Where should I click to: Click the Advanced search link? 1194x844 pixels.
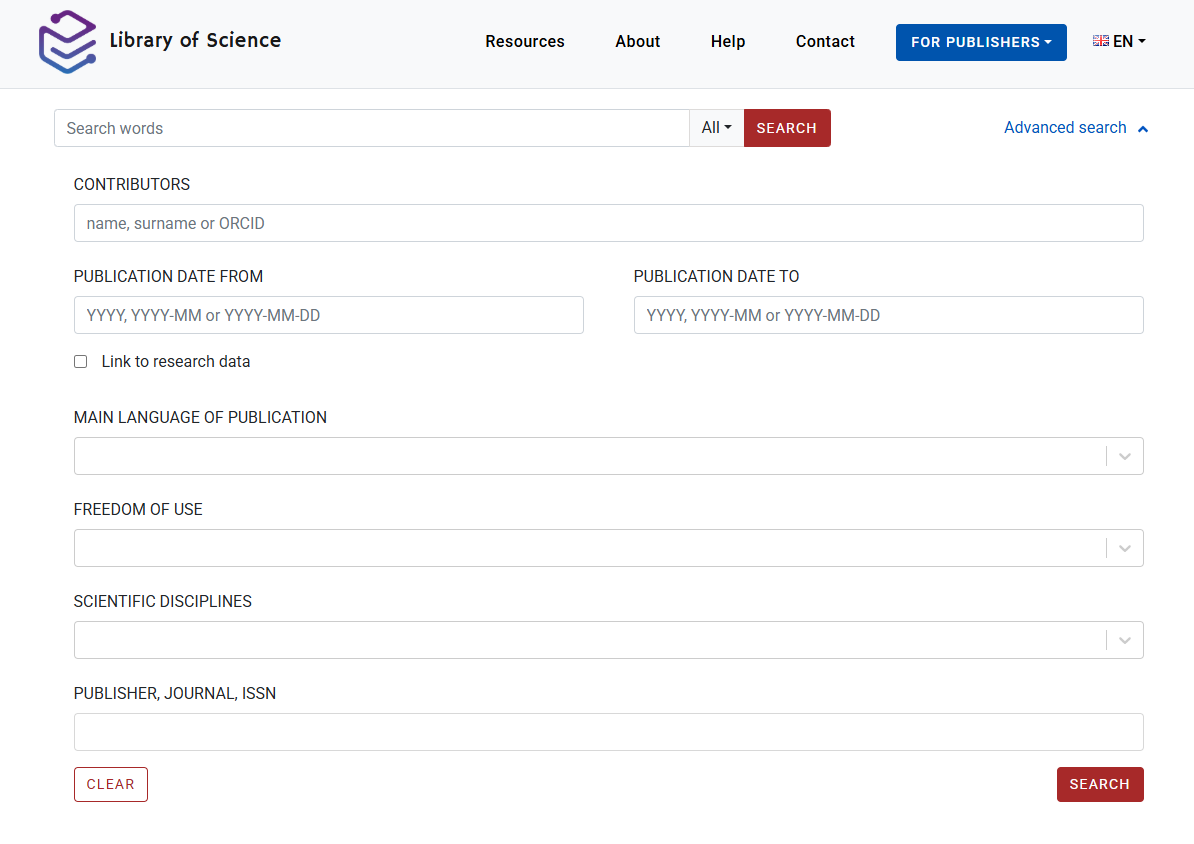click(x=1065, y=128)
